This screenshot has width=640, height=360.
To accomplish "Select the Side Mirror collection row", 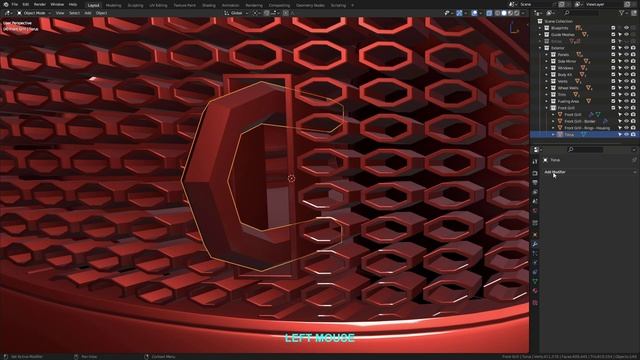I will tap(584, 61).
